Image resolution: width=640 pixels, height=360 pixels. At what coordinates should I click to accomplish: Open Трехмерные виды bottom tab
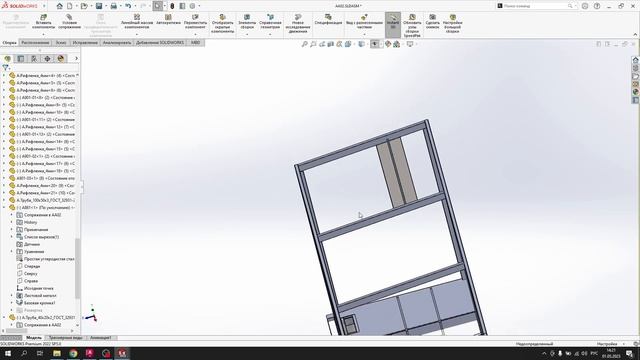(x=65, y=338)
